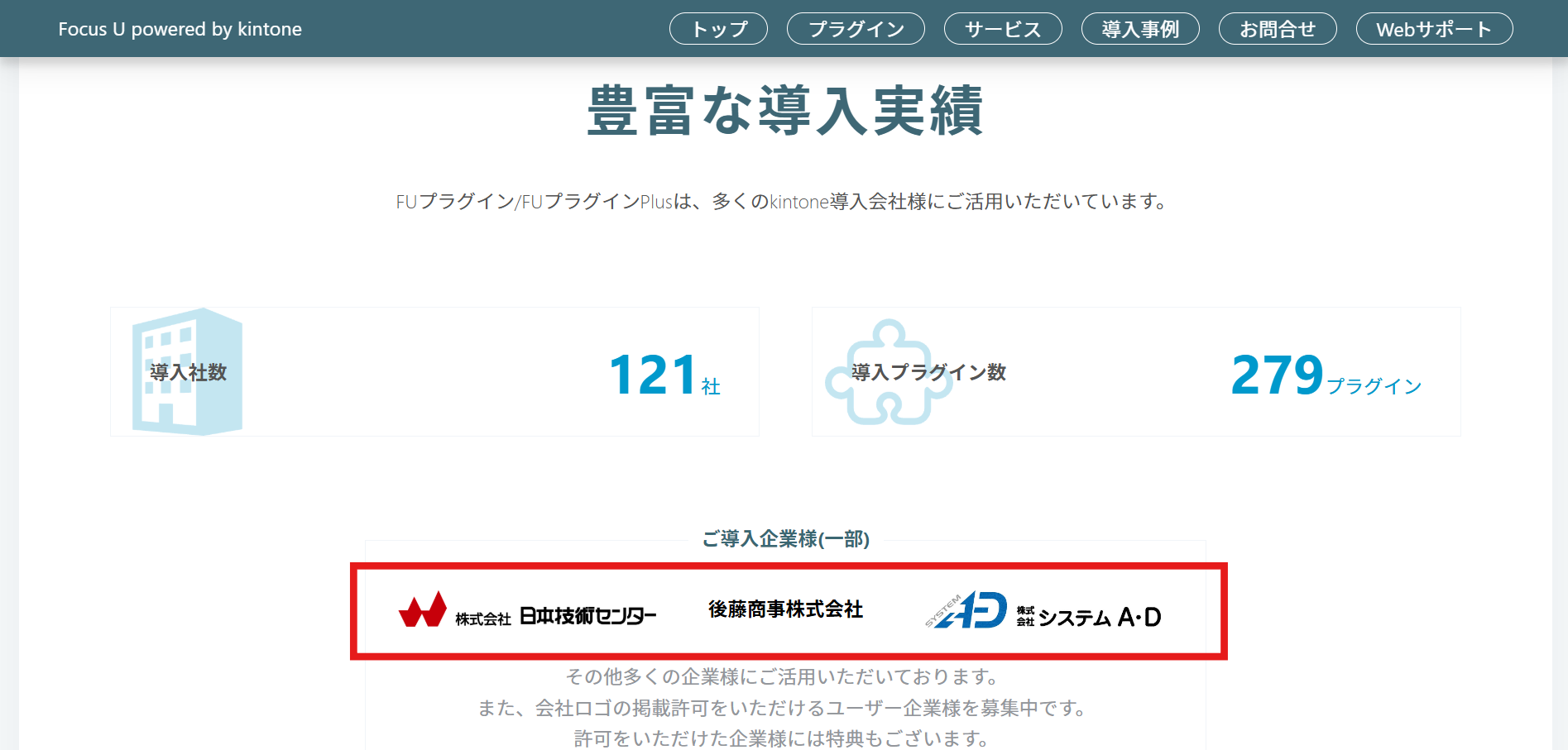Open the Webサポート navigation item
Viewport: 1568px width, 750px height.
click(1434, 29)
